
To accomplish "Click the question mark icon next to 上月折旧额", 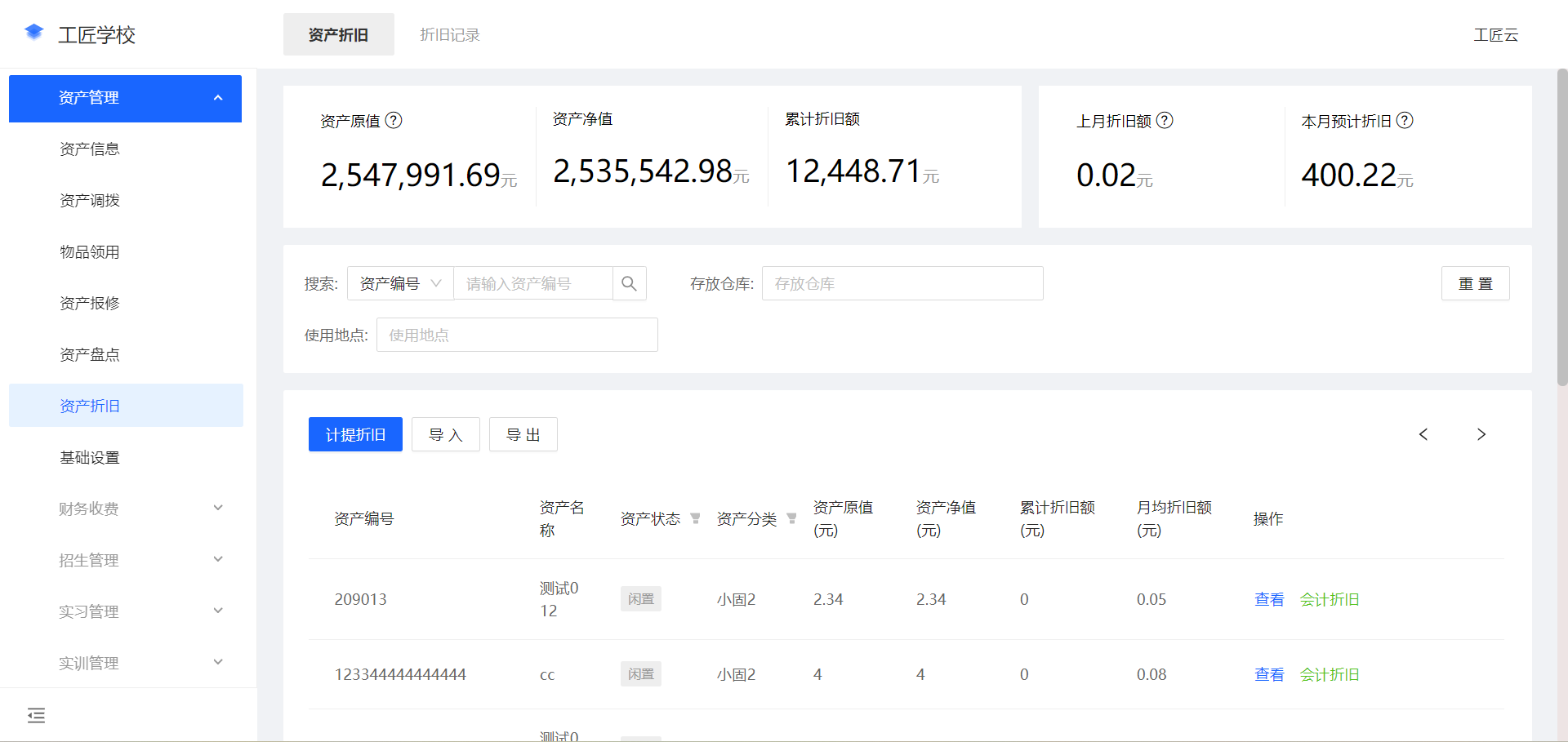I will pos(1166,121).
